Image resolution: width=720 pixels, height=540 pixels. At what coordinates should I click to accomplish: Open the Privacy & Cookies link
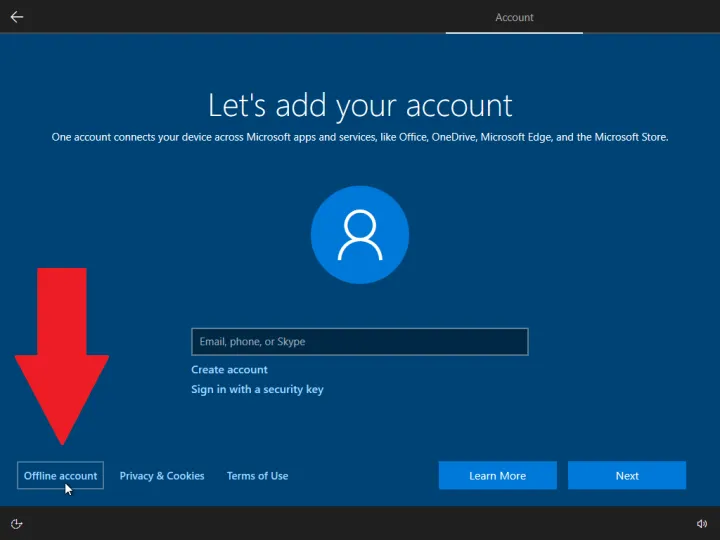(x=162, y=476)
